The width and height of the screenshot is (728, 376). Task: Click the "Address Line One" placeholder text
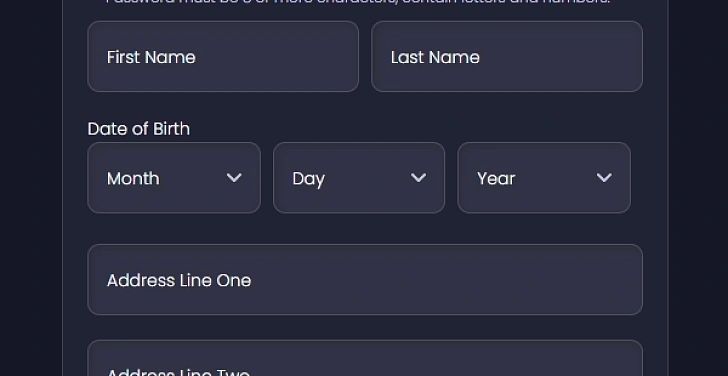pyautogui.click(x=179, y=280)
